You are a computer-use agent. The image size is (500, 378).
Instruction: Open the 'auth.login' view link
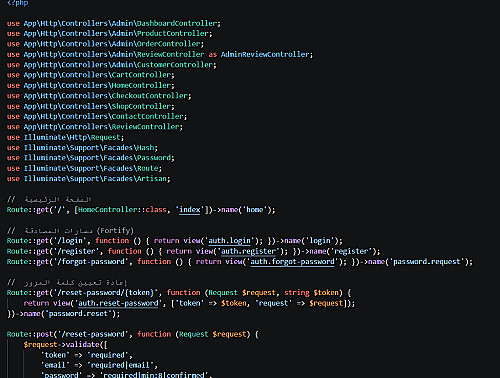229,241
